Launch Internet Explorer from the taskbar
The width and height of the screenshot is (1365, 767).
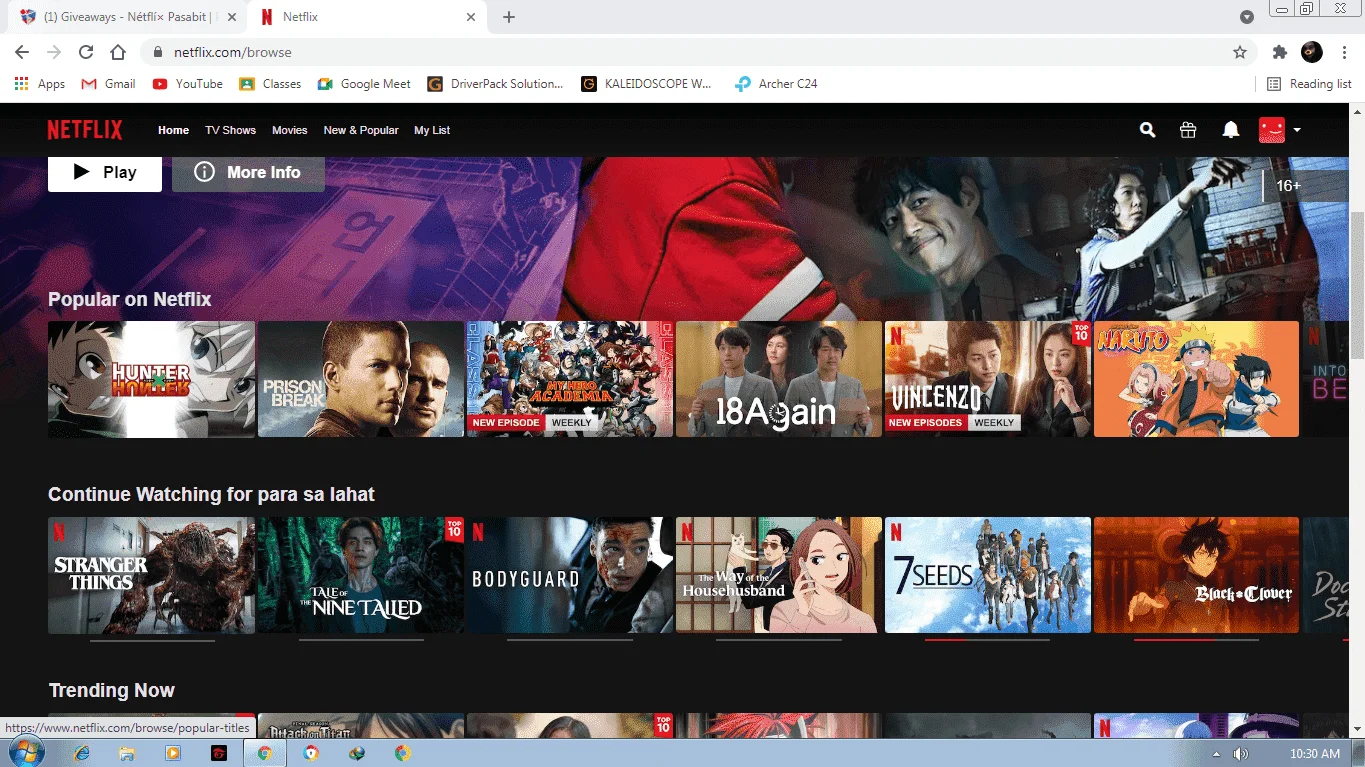82,753
